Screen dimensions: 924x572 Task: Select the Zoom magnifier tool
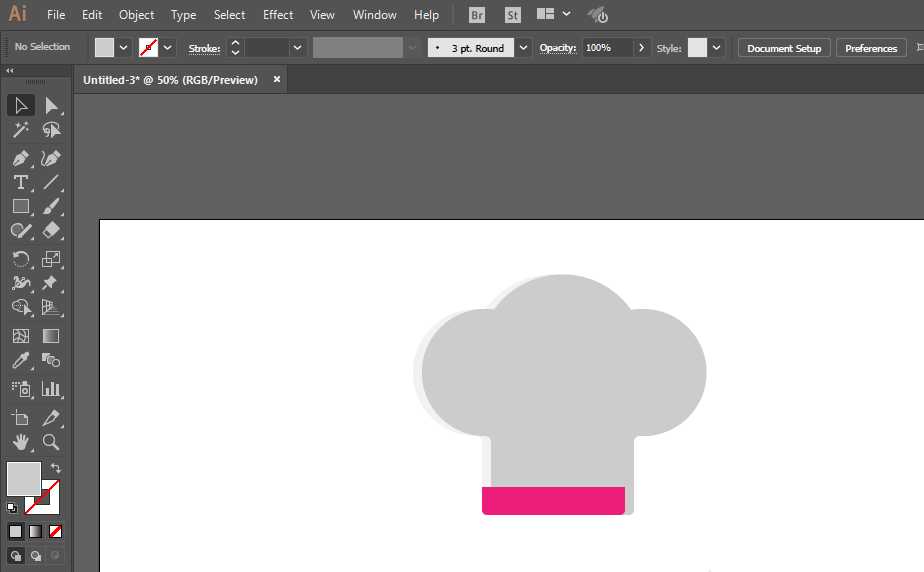(51, 442)
